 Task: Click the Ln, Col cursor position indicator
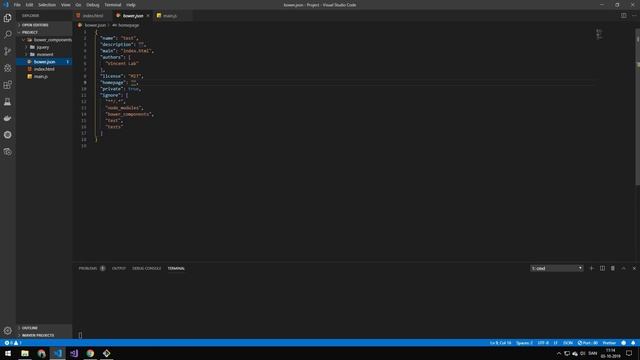click(x=500, y=343)
